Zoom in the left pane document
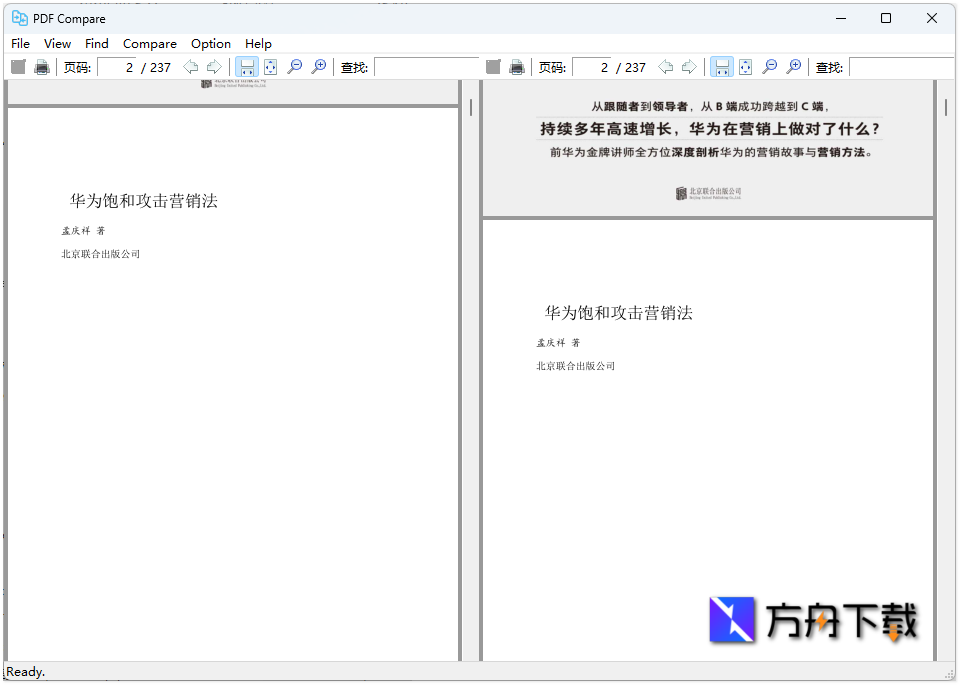 [x=318, y=67]
